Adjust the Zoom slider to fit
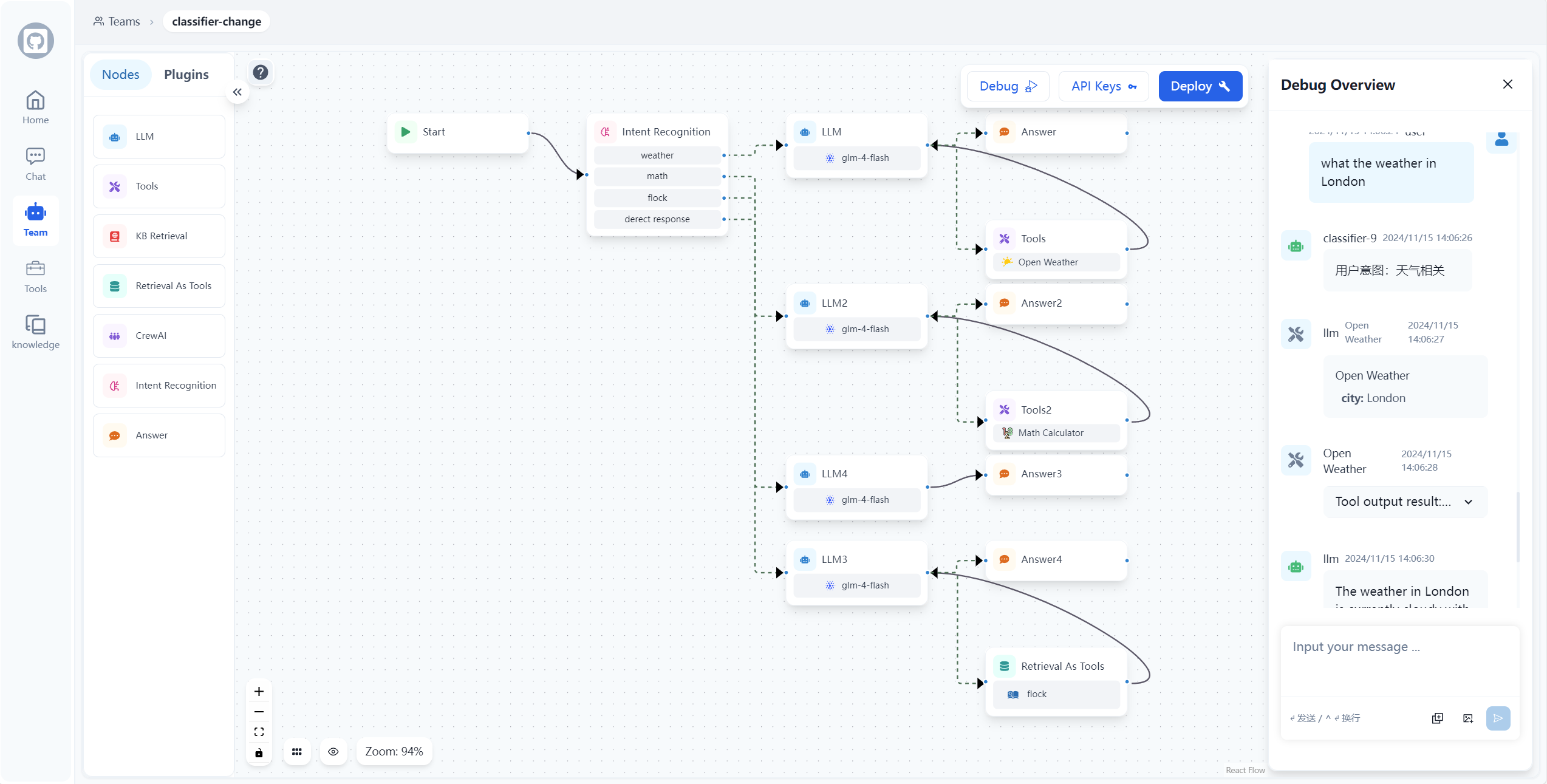The image size is (1547, 784). (258, 731)
